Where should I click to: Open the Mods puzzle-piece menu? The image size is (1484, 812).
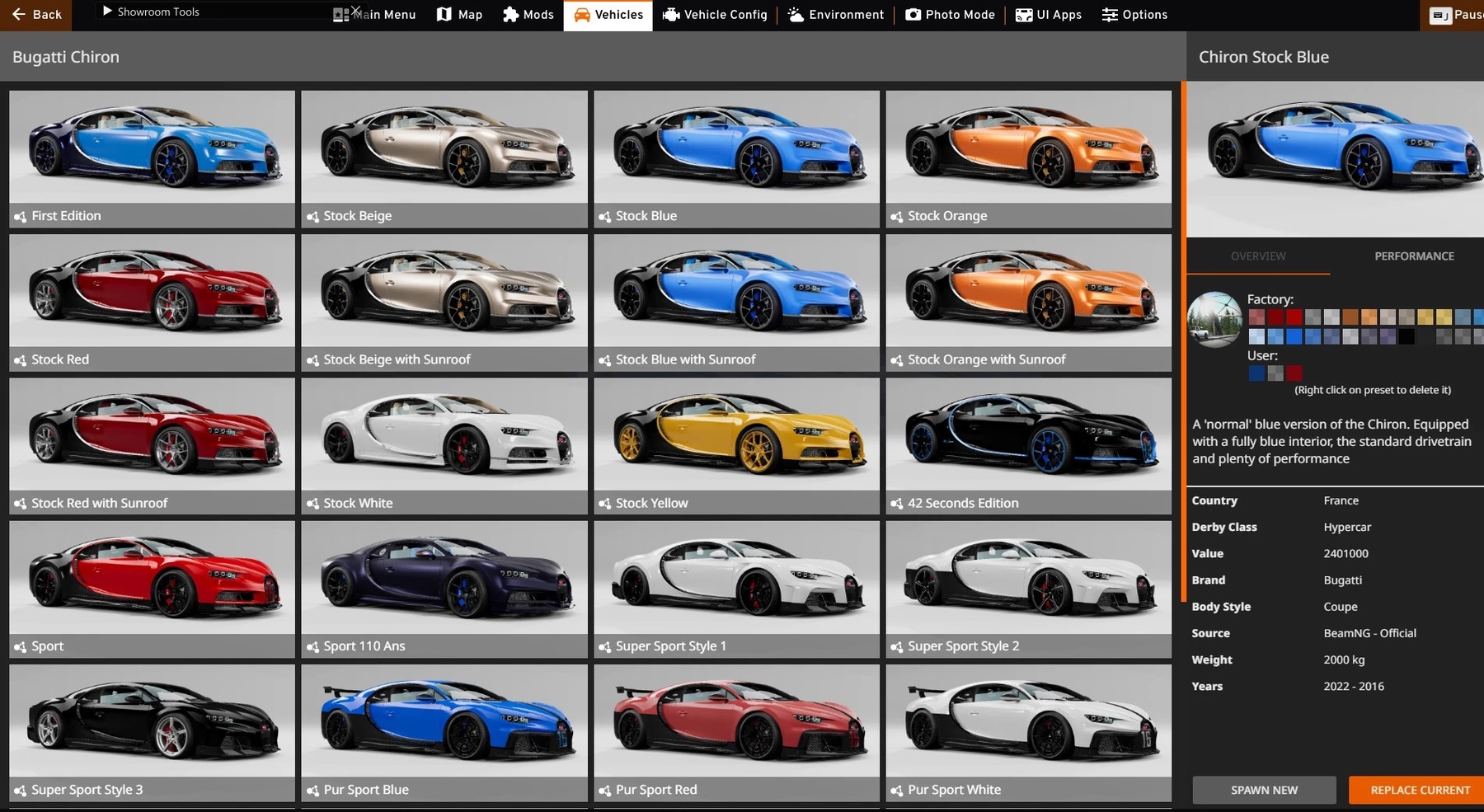528,15
